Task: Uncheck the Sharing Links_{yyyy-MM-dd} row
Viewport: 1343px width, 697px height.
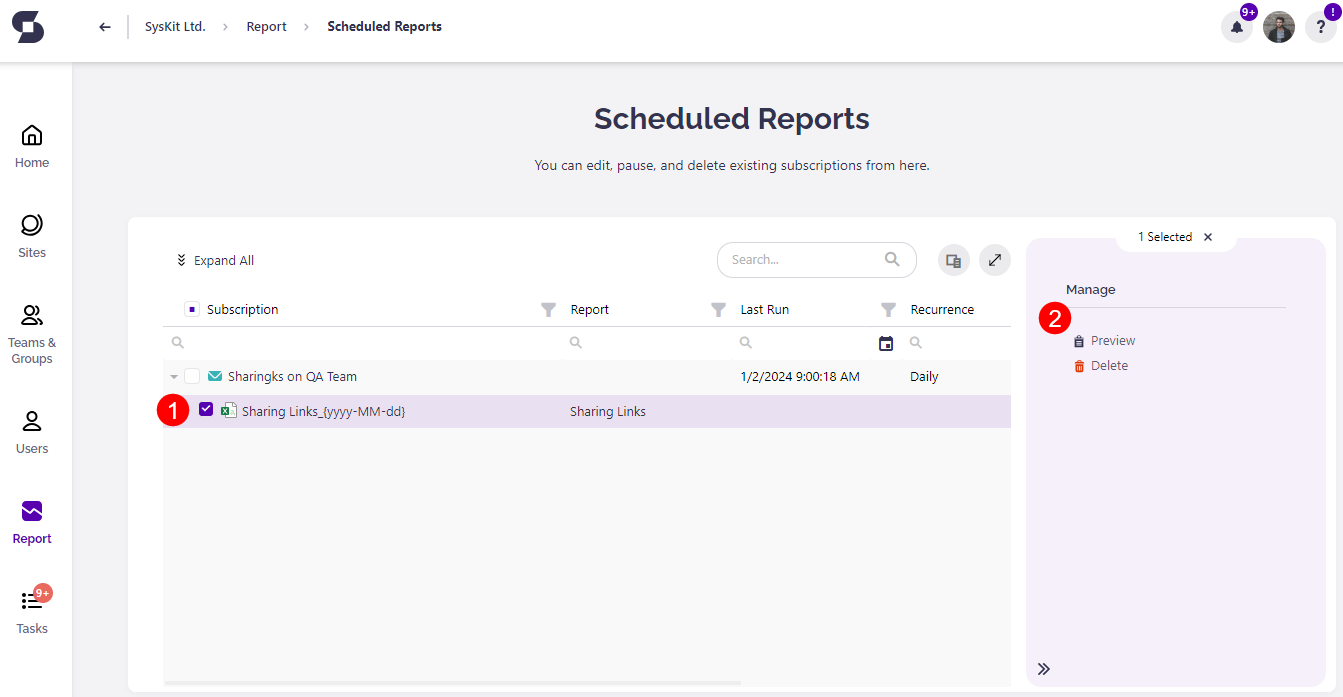Action: pos(206,410)
